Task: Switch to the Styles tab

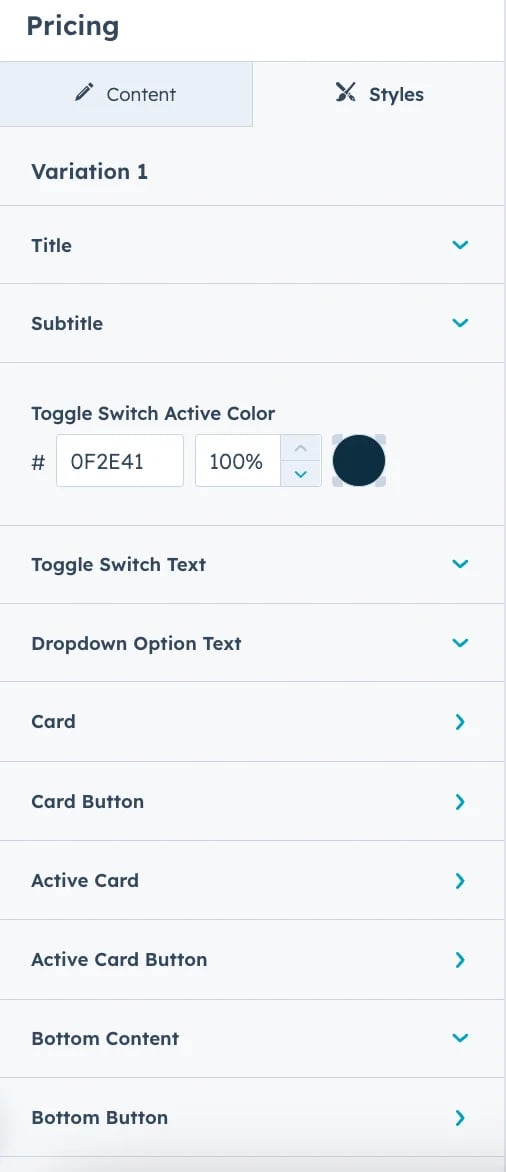Action: pos(379,94)
